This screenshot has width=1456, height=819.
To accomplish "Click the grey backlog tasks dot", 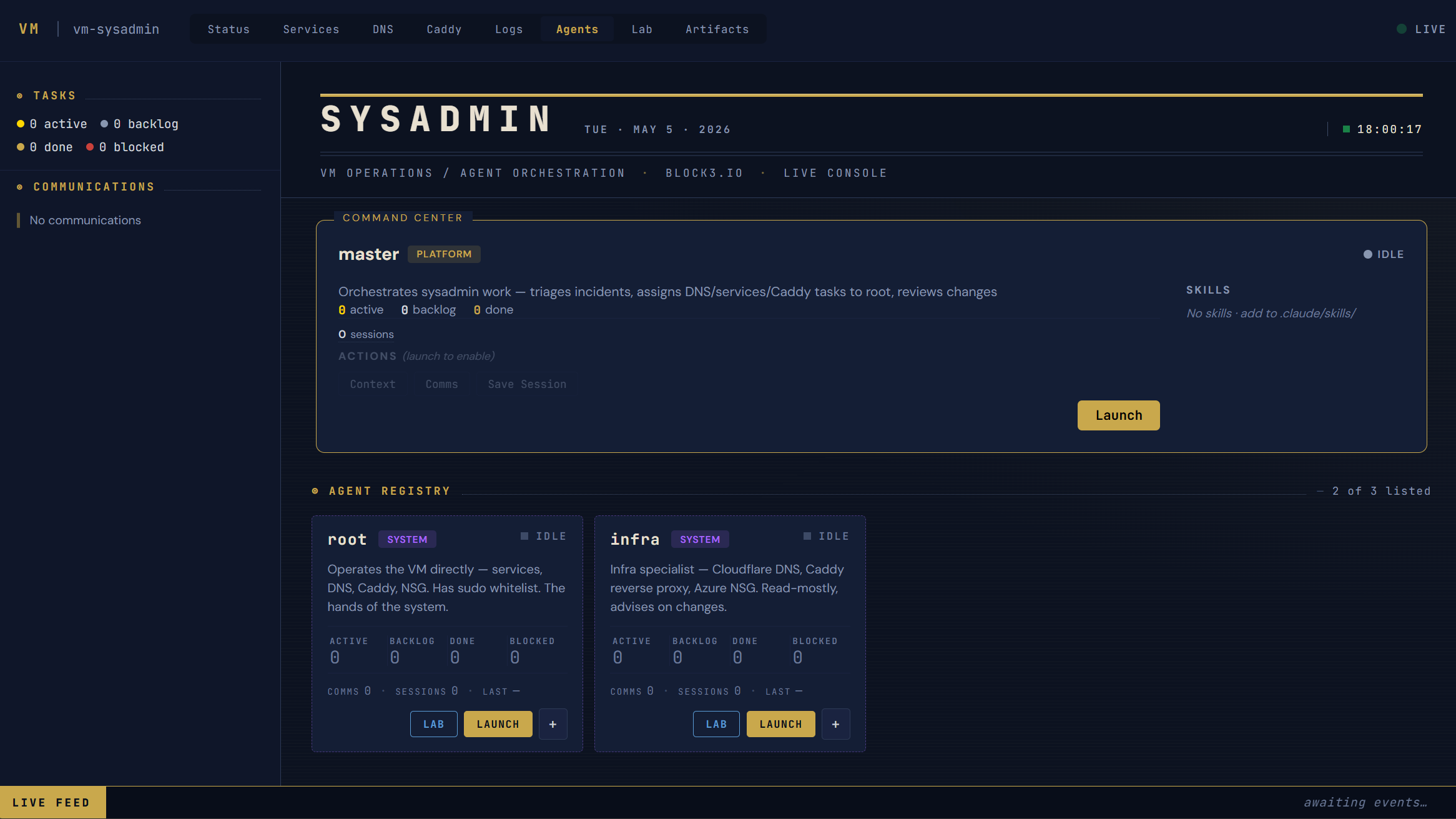I will (104, 124).
